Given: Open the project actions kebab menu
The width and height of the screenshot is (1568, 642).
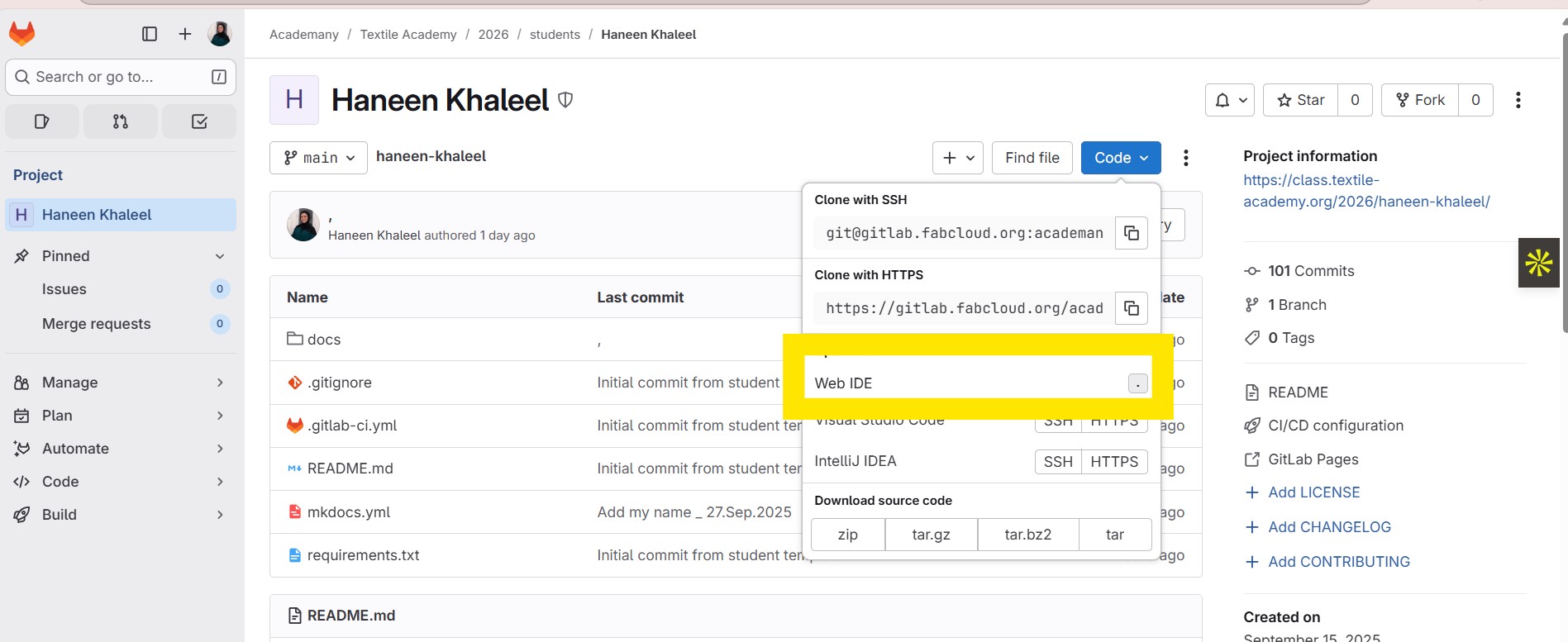Looking at the screenshot, I should click(x=1518, y=100).
